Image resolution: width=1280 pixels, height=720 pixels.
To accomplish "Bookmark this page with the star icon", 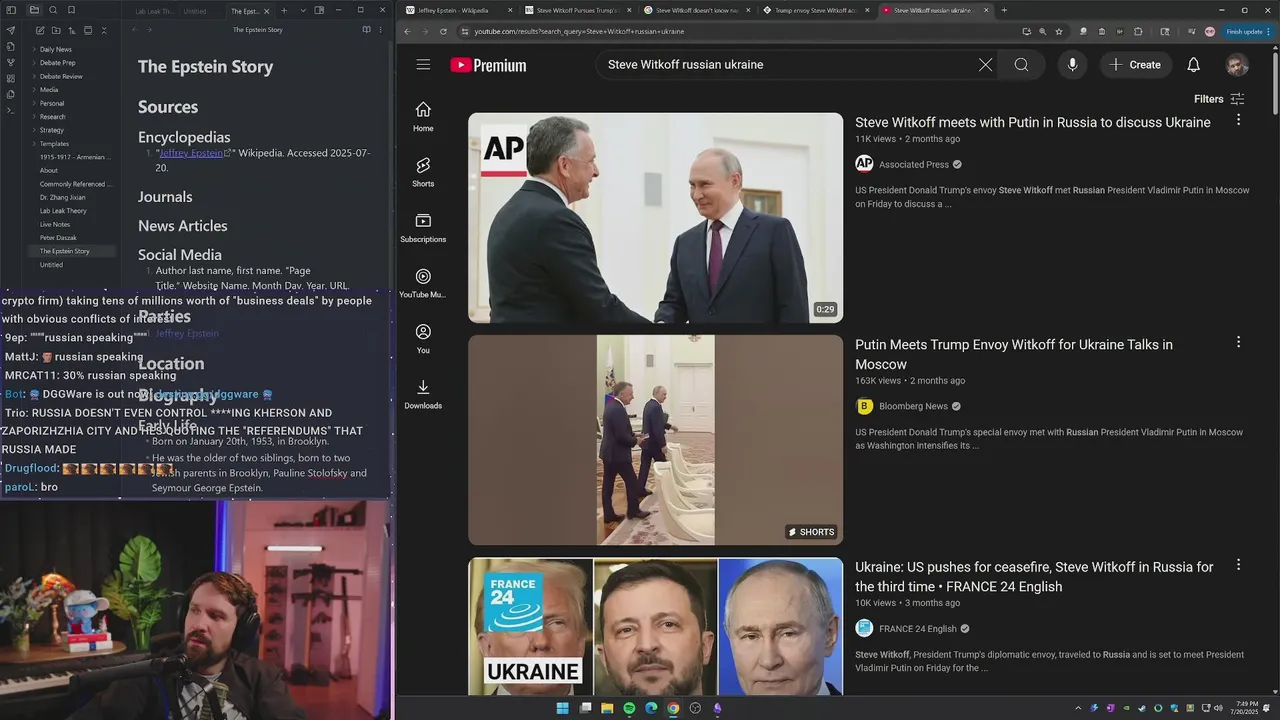I will click(1059, 31).
